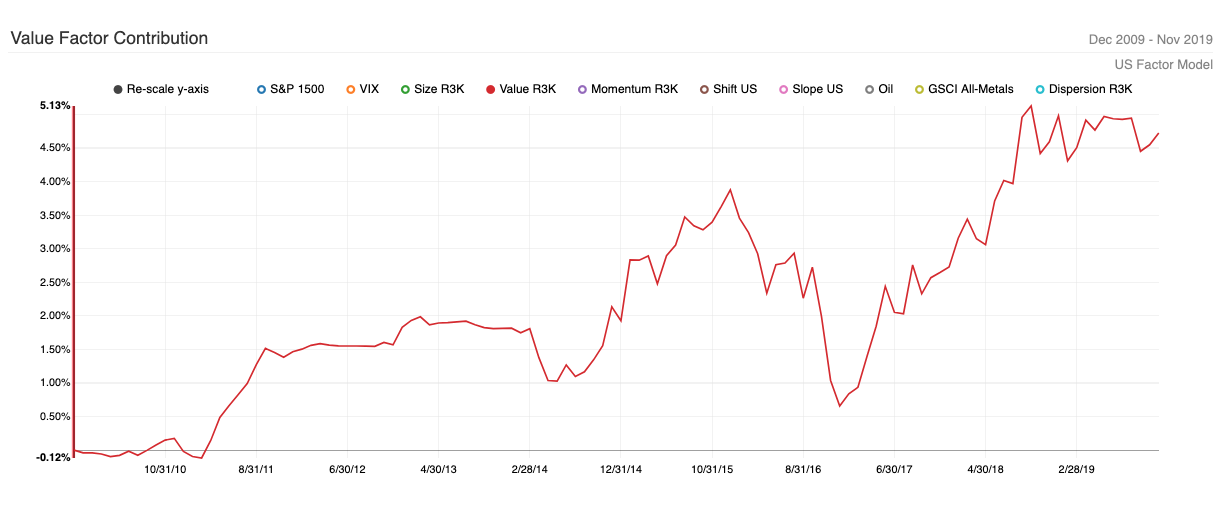Click the 1.00% y-axis label

(56, 383)
